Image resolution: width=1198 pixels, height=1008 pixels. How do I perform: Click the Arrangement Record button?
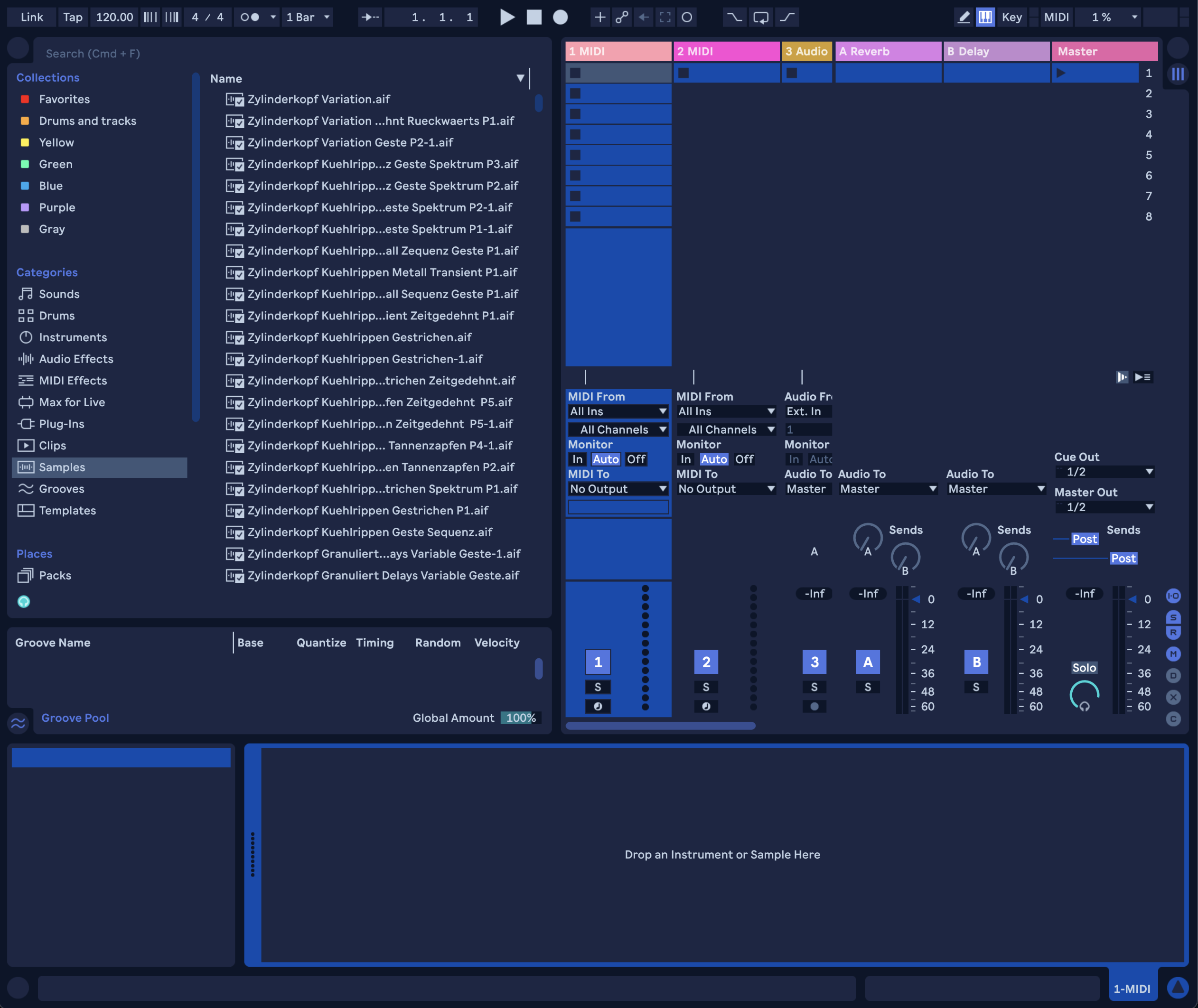[x=560, y=17]
